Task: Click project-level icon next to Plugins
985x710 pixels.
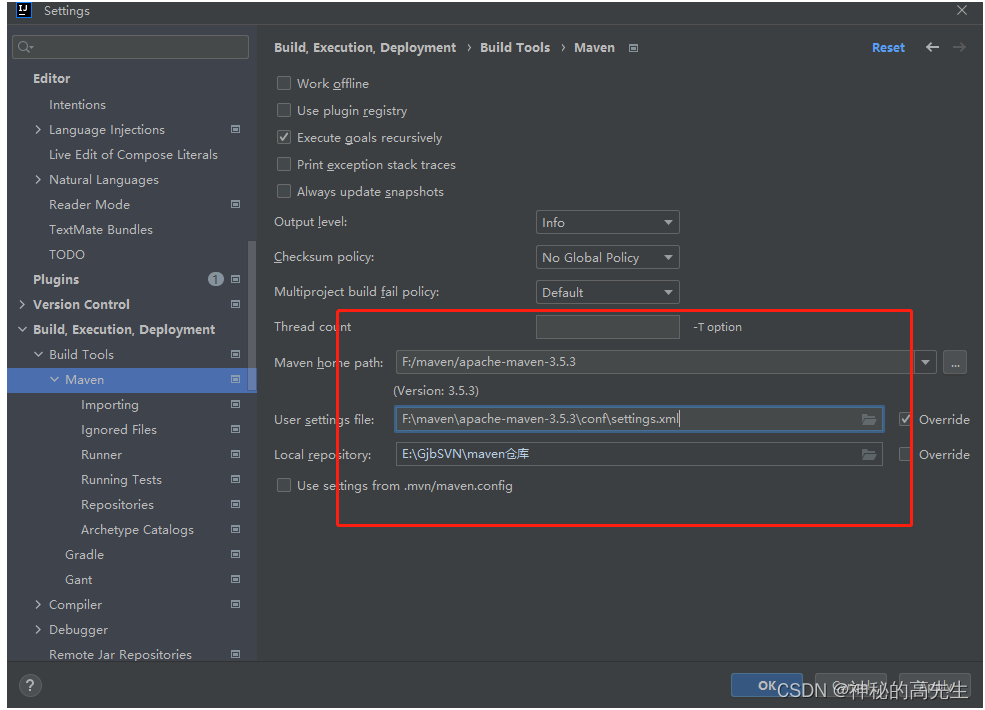Action: click(x=236, y=279)
